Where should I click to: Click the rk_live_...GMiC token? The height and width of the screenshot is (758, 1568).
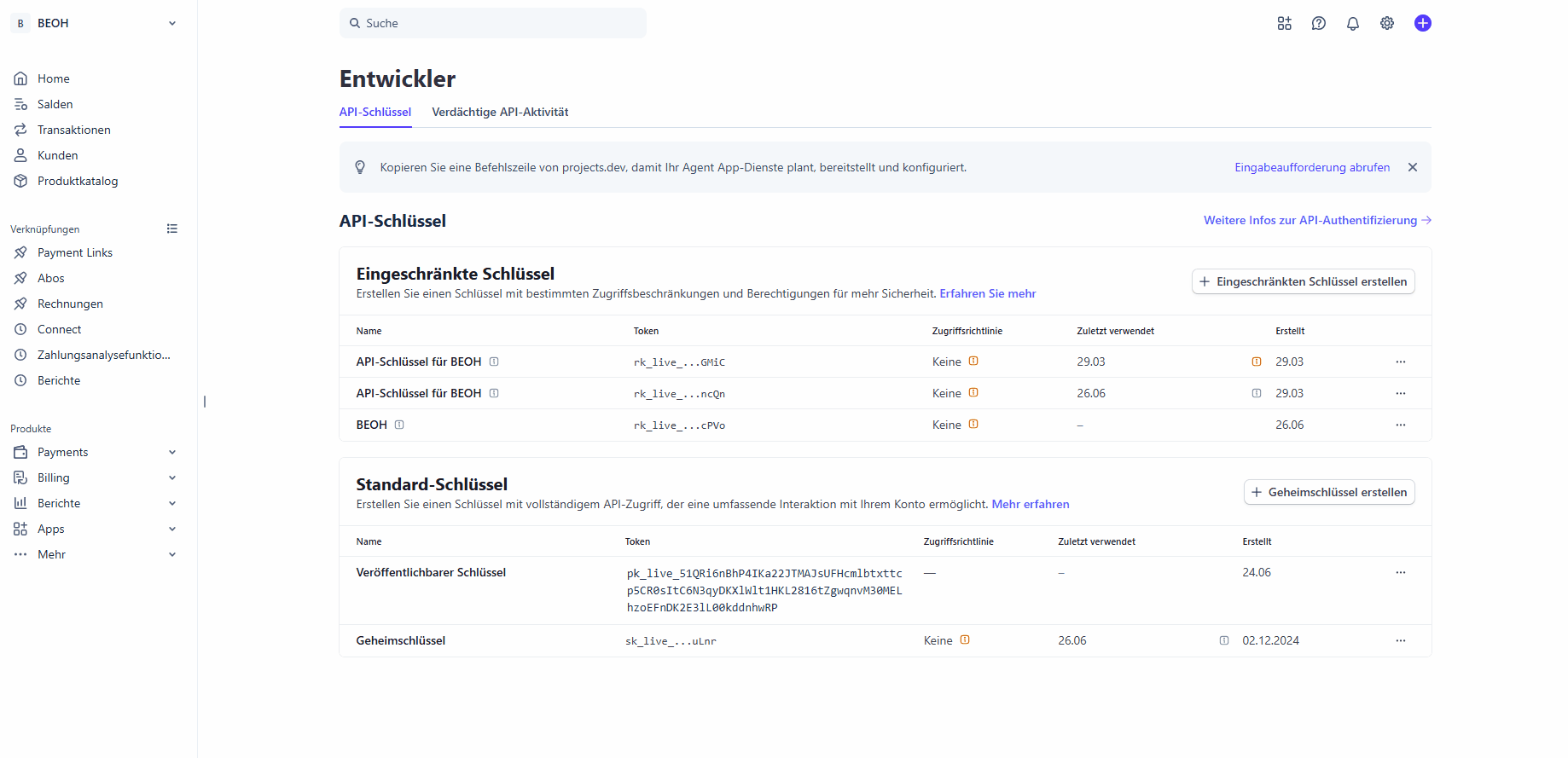point(679,362)
